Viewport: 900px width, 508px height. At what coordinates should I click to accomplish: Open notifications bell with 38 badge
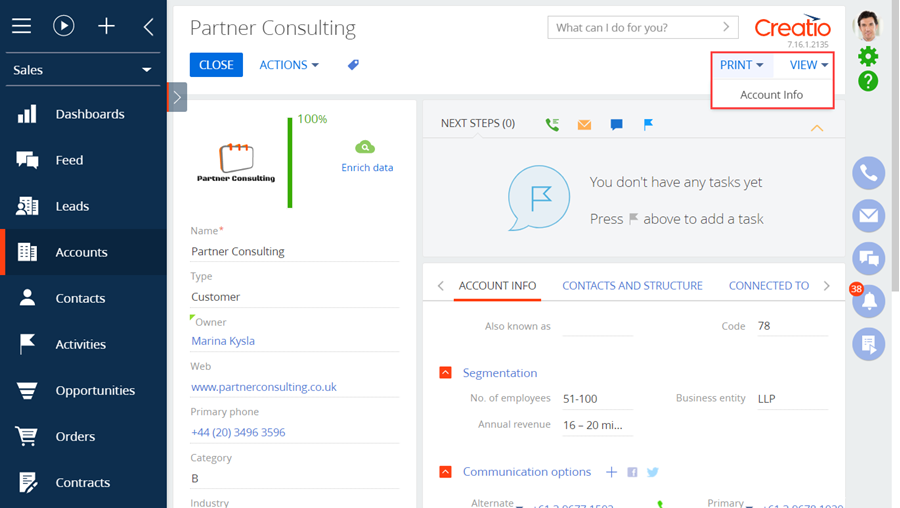click(868, 301)
